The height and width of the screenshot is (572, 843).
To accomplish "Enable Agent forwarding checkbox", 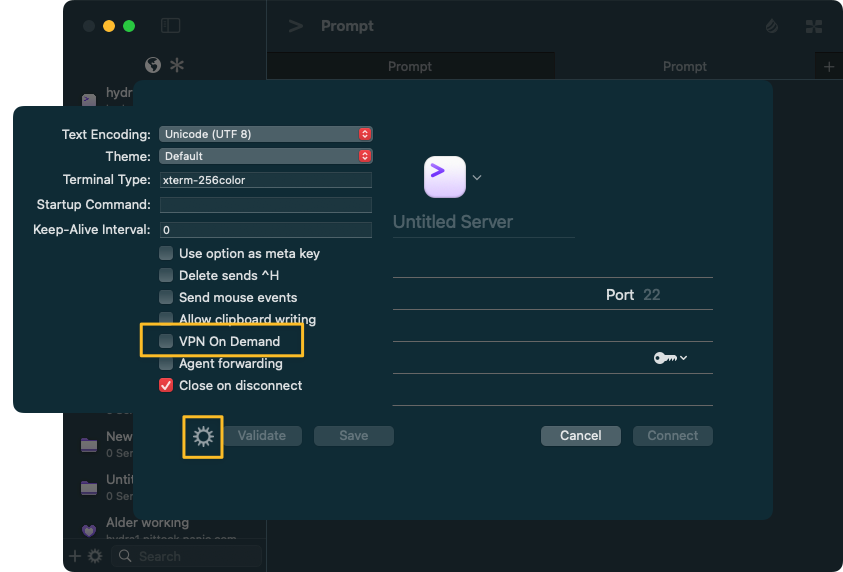I will (166, 363).
